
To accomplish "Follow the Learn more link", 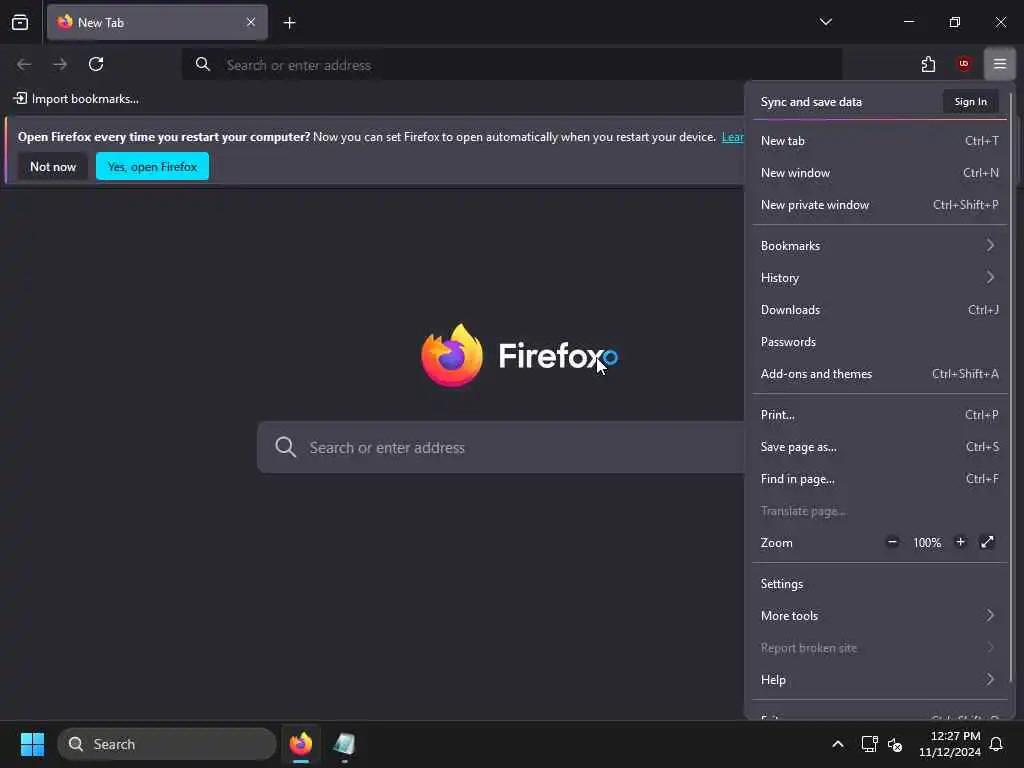I will 732,137.
